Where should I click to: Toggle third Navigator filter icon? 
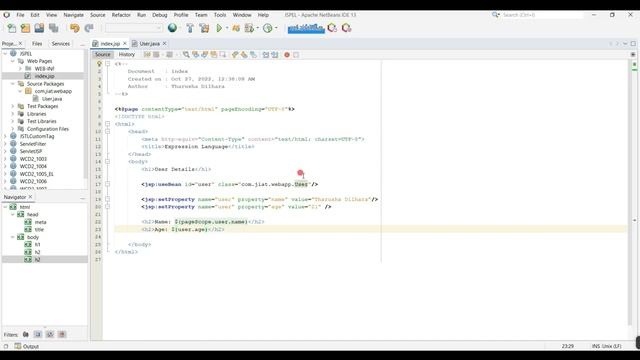tap(50, 334)
